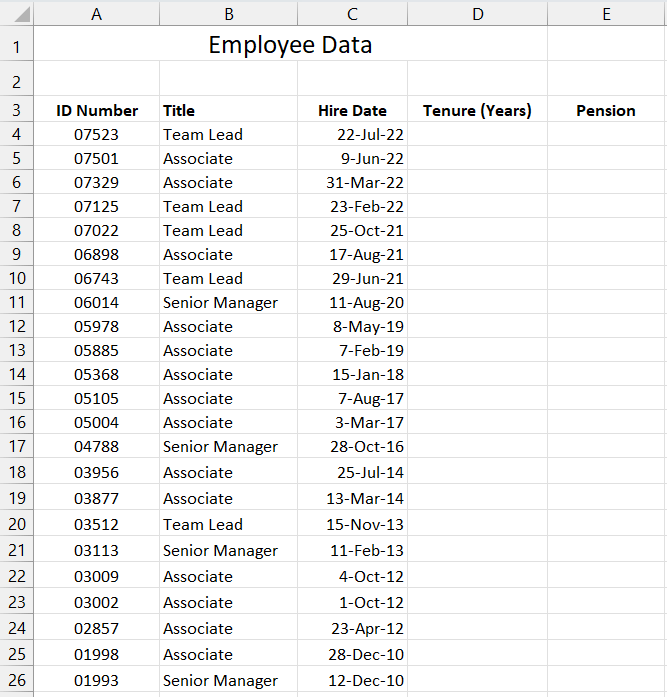The width and height of the screenshot is (667, 697).
Task: Select the empty Tenure cell in row 4
Action: [x=477, y=134]
